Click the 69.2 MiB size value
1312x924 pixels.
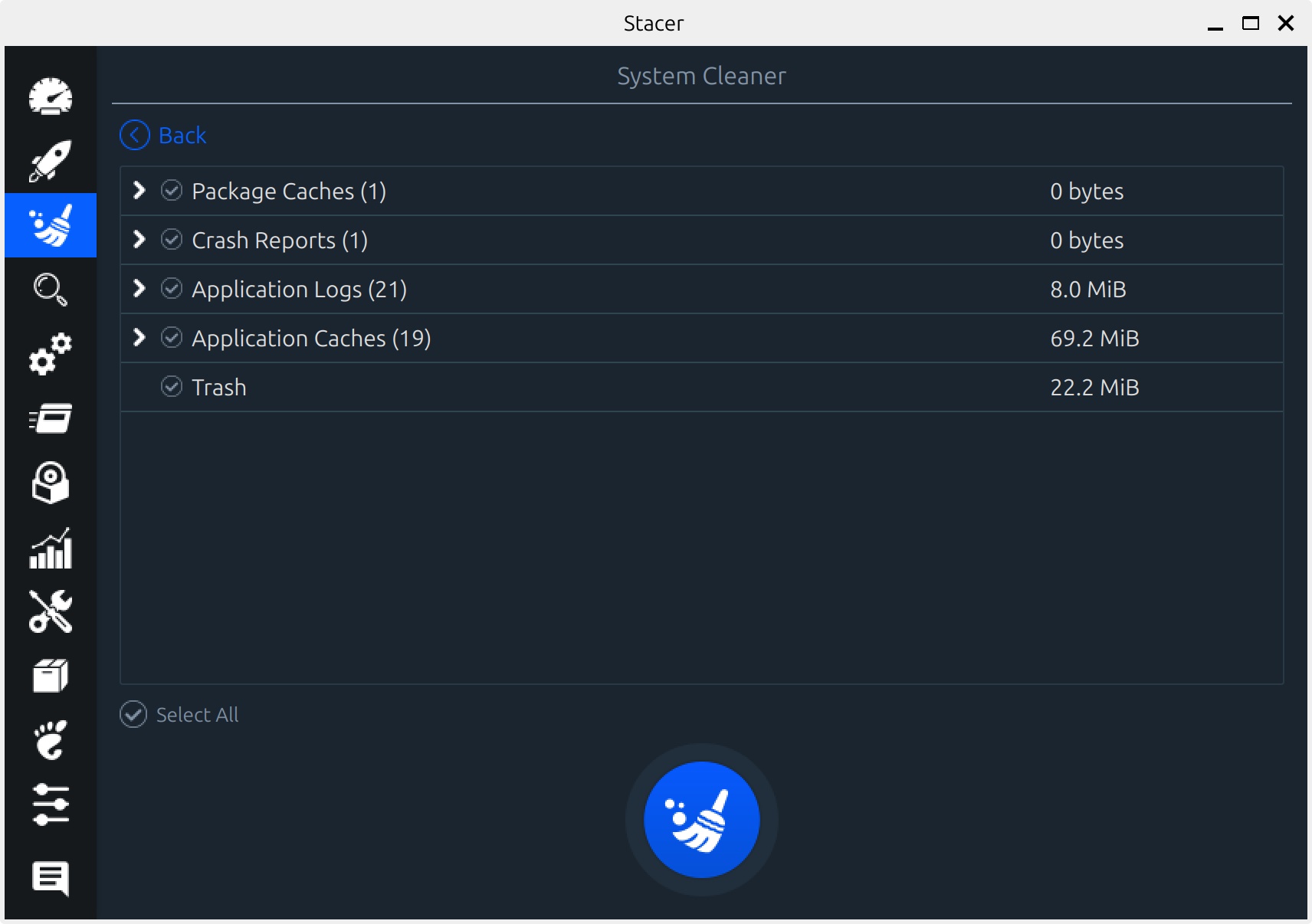point(1094,338)
